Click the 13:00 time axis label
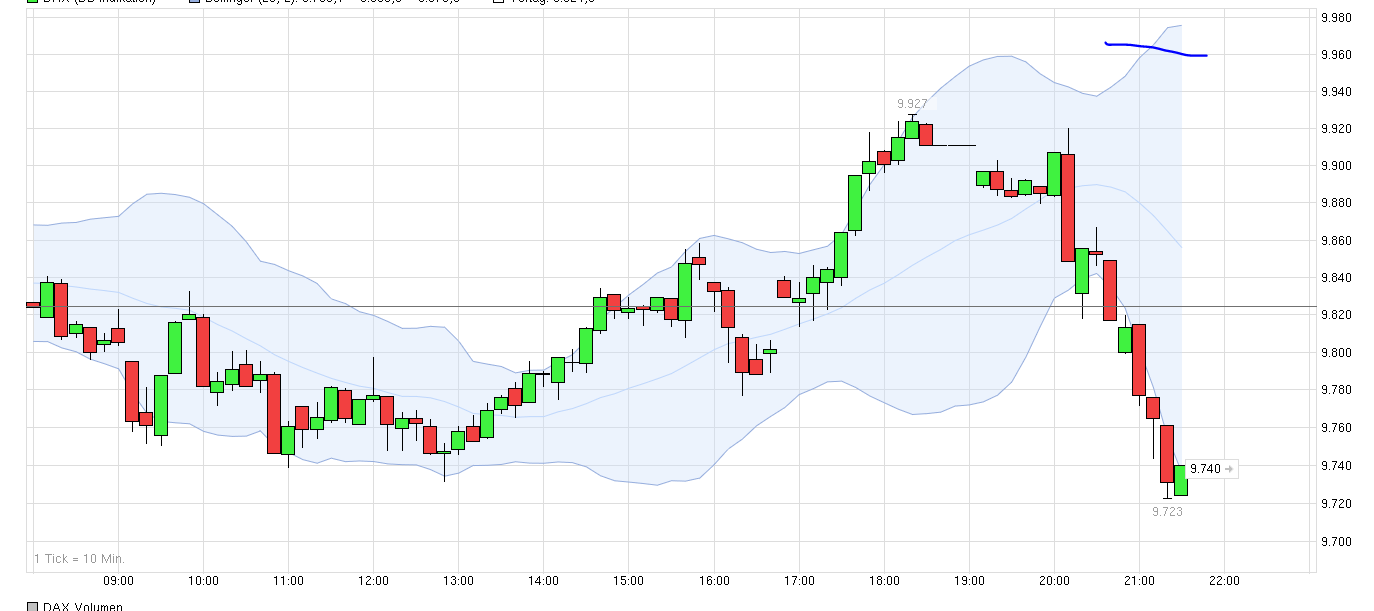 pyautogui.click(x=458, y=582)
